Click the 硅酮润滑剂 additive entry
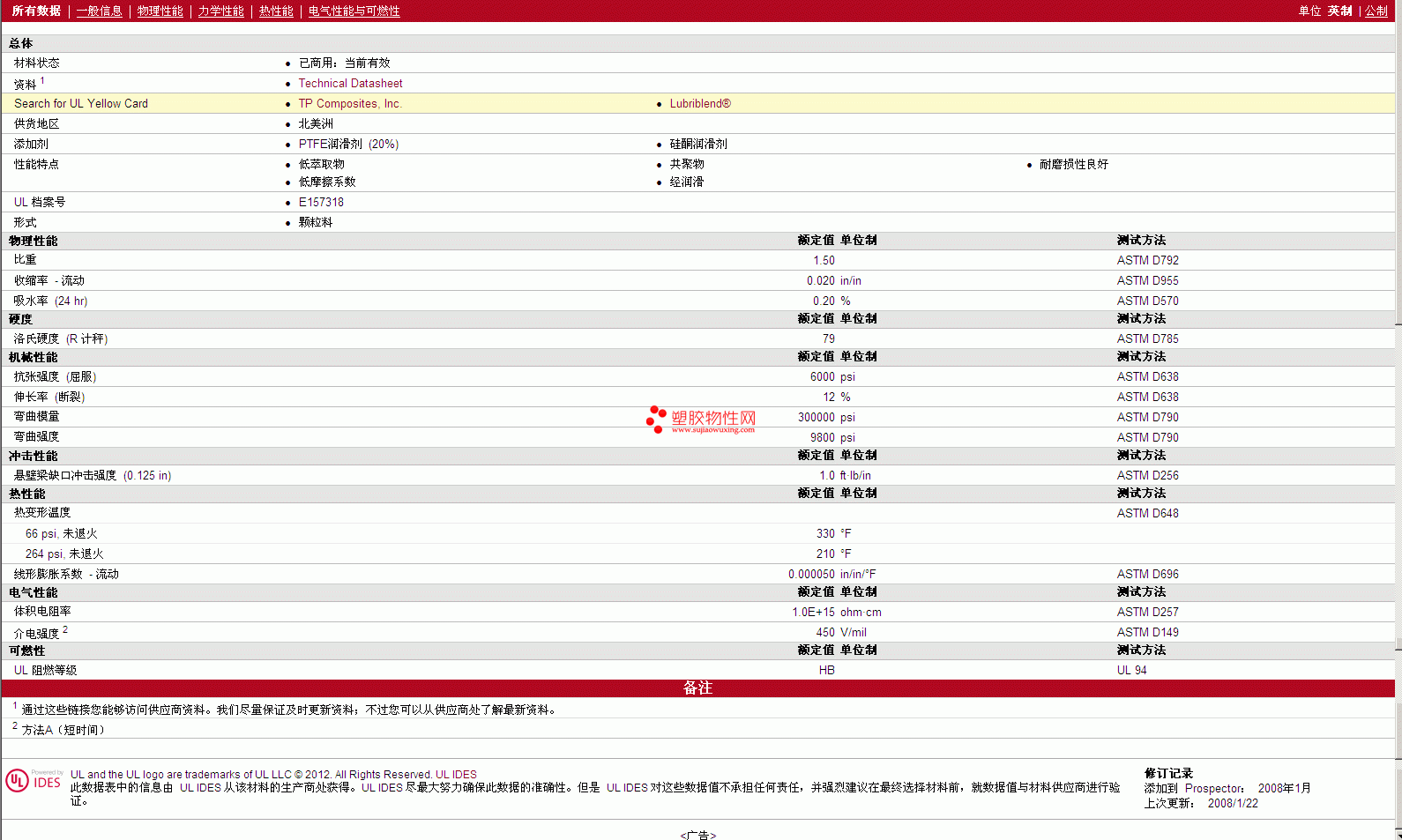1402x840 pixels. point(698,145)
